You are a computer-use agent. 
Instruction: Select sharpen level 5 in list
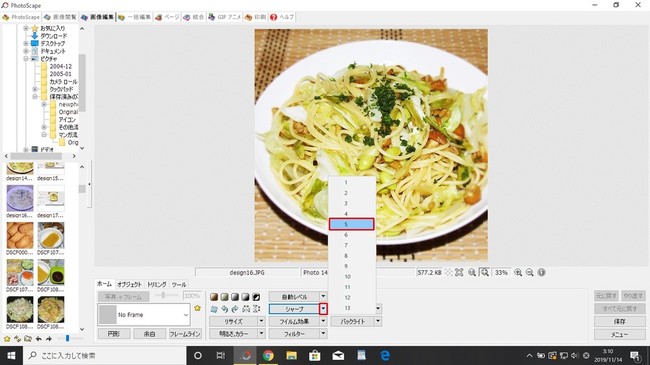click(352, 224)
